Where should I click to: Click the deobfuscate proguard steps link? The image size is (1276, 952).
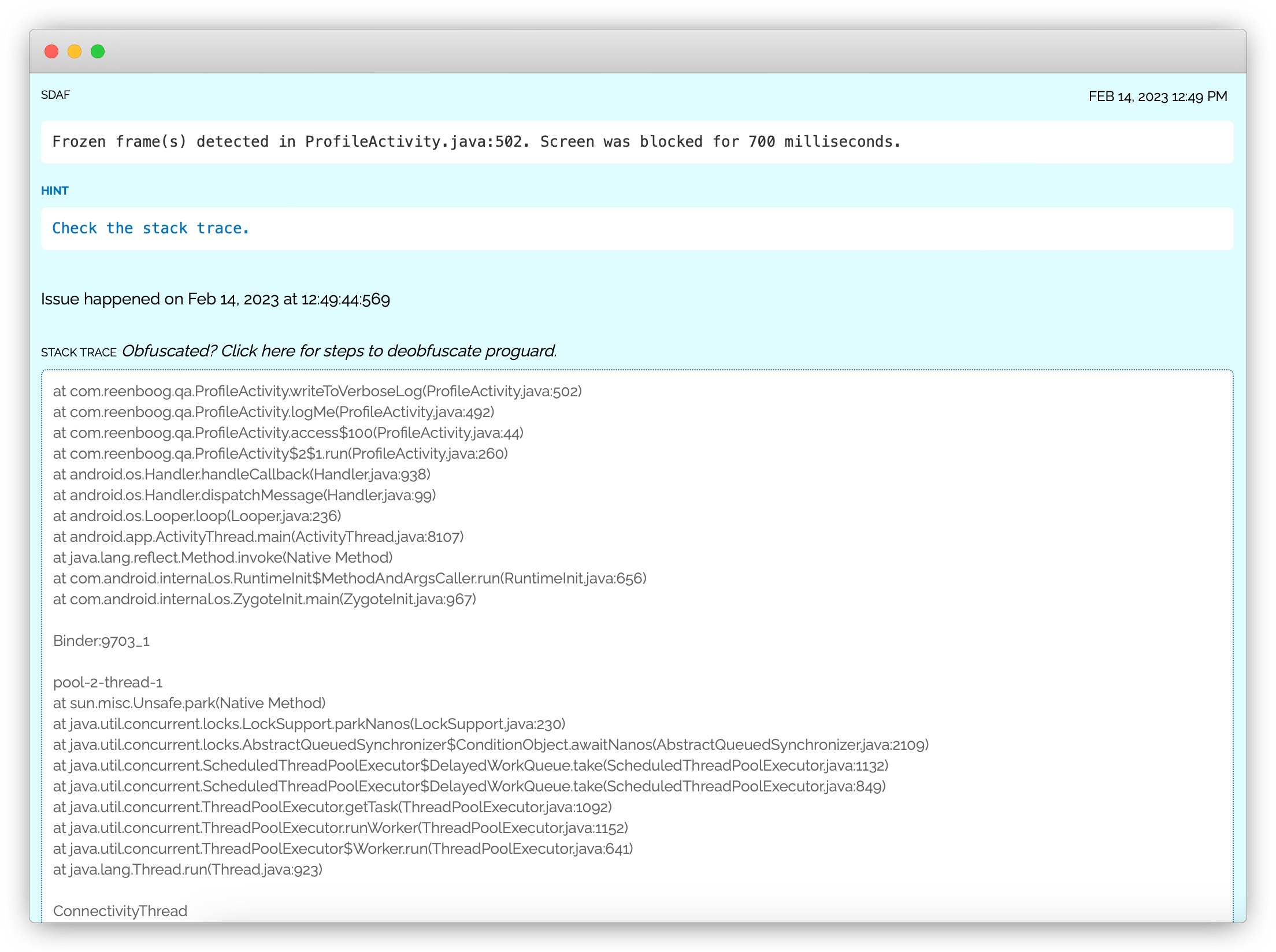pos(339,351)
